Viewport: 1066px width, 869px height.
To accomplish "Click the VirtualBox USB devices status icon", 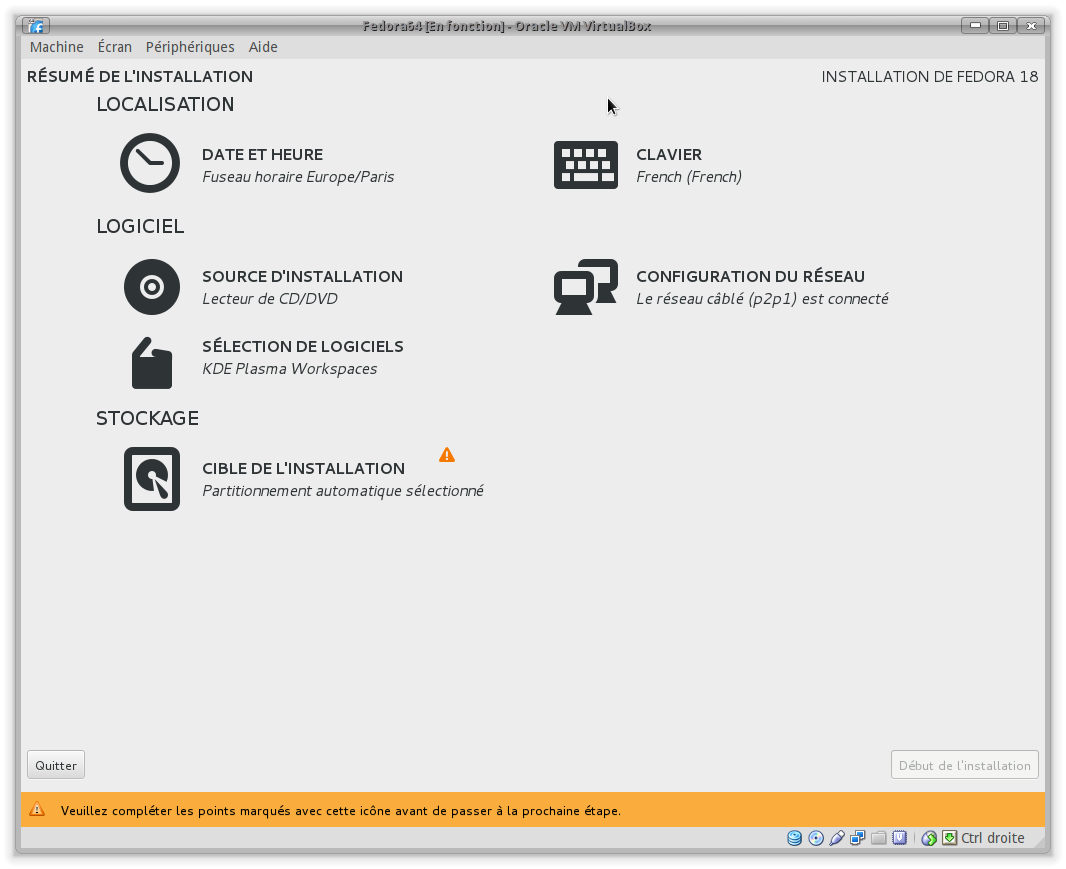I will [x=837, y=838].
